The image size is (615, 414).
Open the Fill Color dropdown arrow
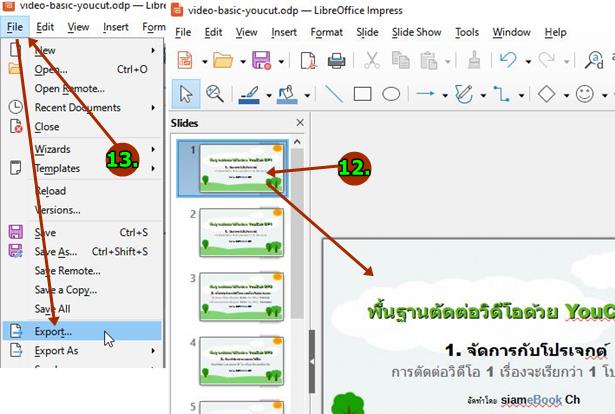coord(307,95)
